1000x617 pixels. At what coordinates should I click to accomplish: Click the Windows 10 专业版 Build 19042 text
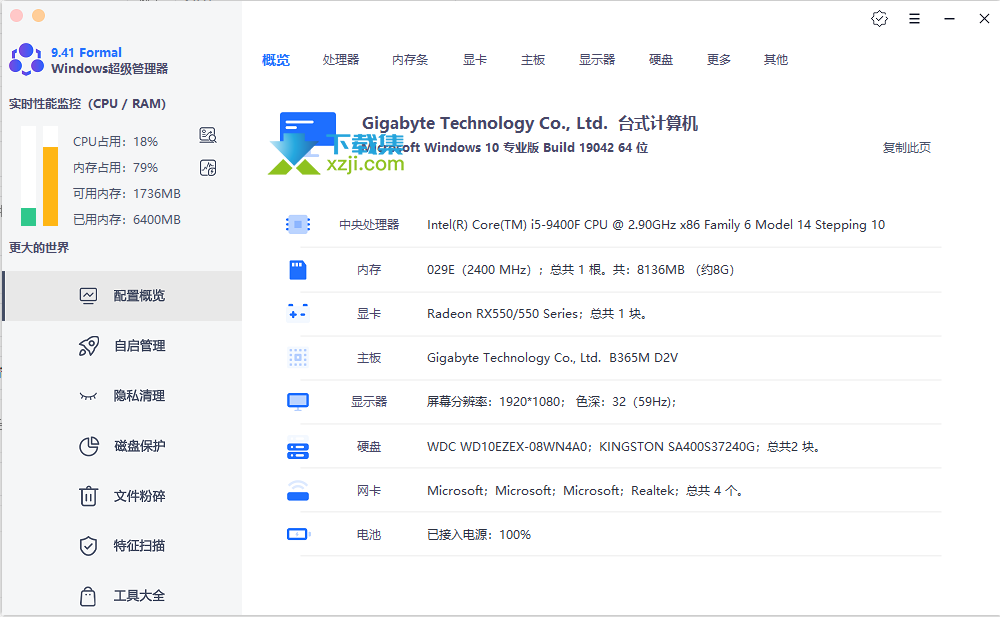click(504, 148)
